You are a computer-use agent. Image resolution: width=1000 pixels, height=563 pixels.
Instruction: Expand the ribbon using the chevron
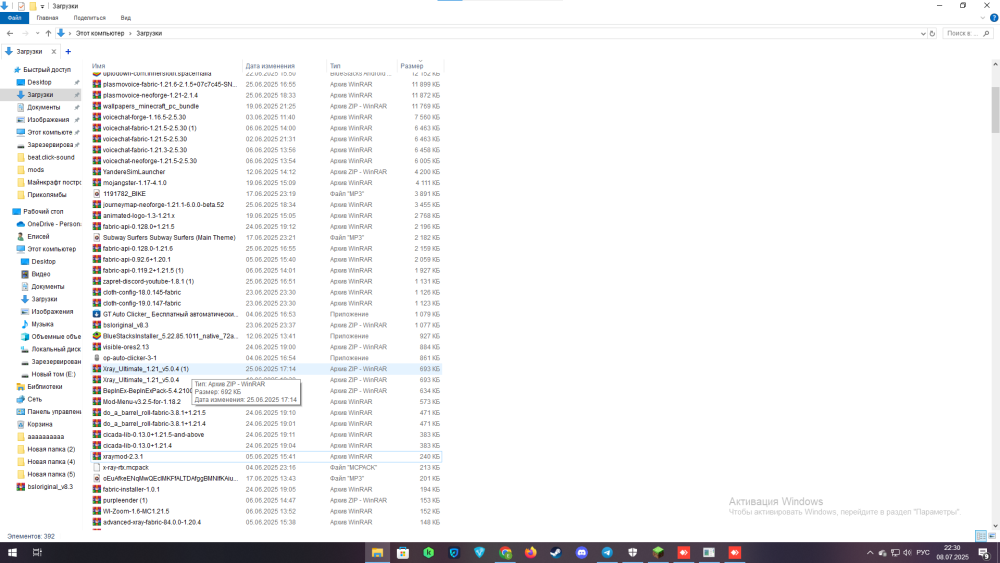pos(983,18)
